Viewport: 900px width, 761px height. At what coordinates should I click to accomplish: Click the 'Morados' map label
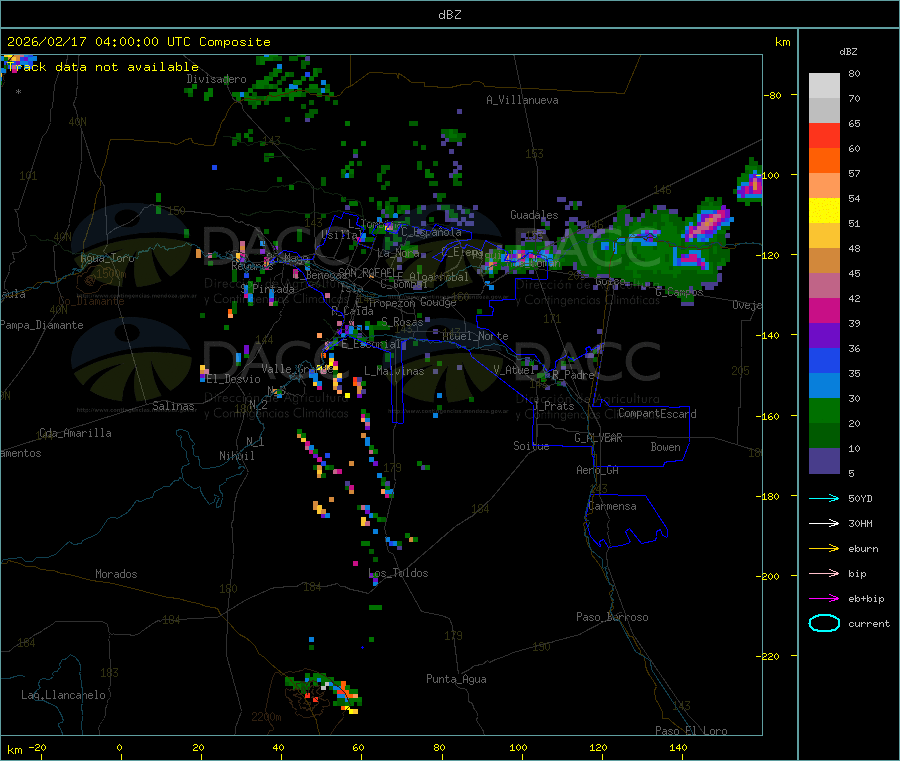point(116,574)
